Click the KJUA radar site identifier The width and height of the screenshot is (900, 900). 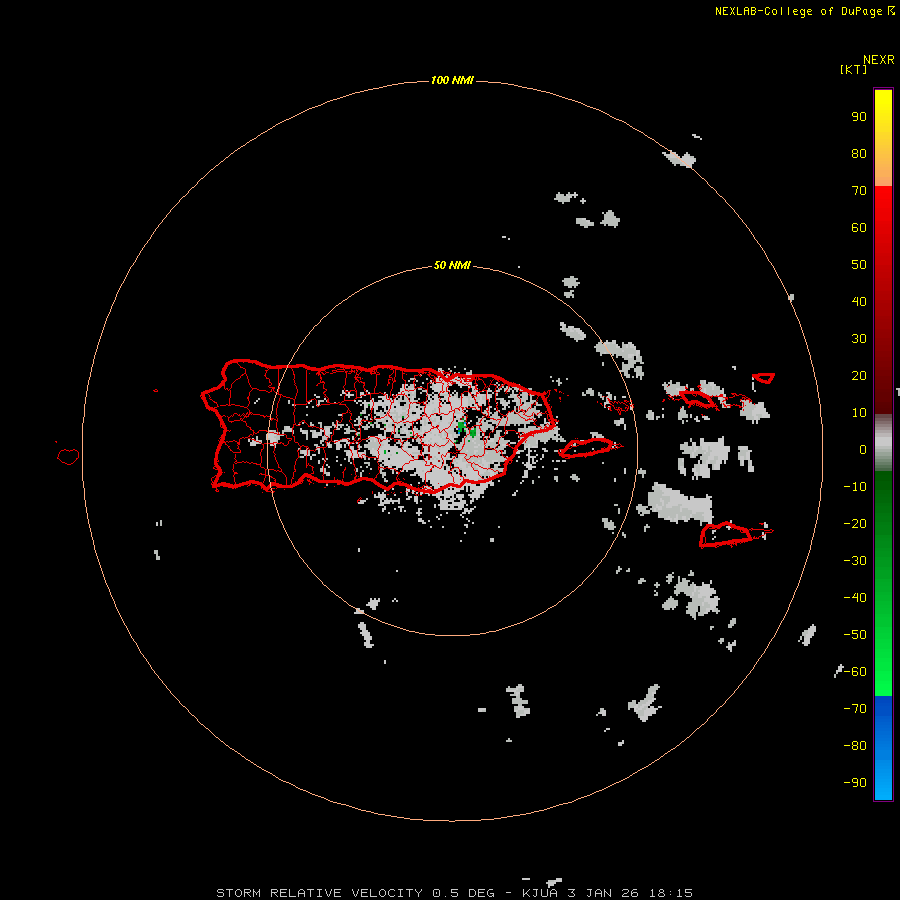click(540, 893)
